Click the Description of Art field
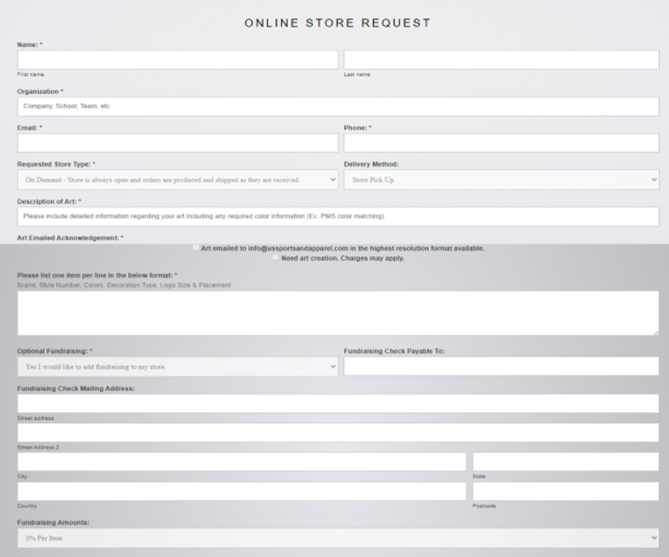This screenshot has height=557, width=669. click(338, 216)
